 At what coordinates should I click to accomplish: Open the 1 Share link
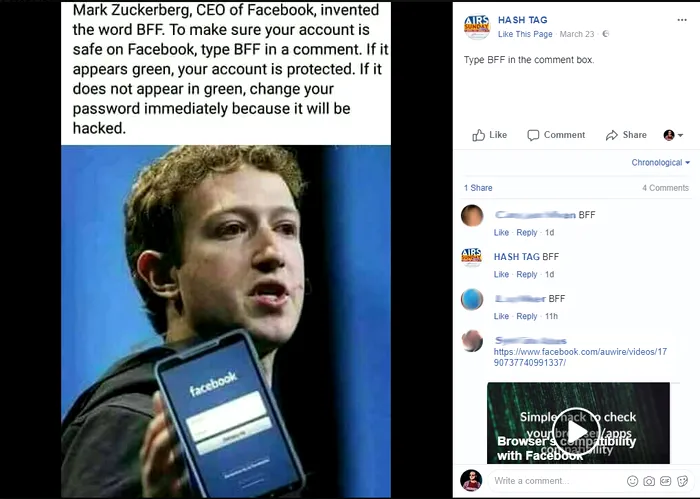pos(478,188)
